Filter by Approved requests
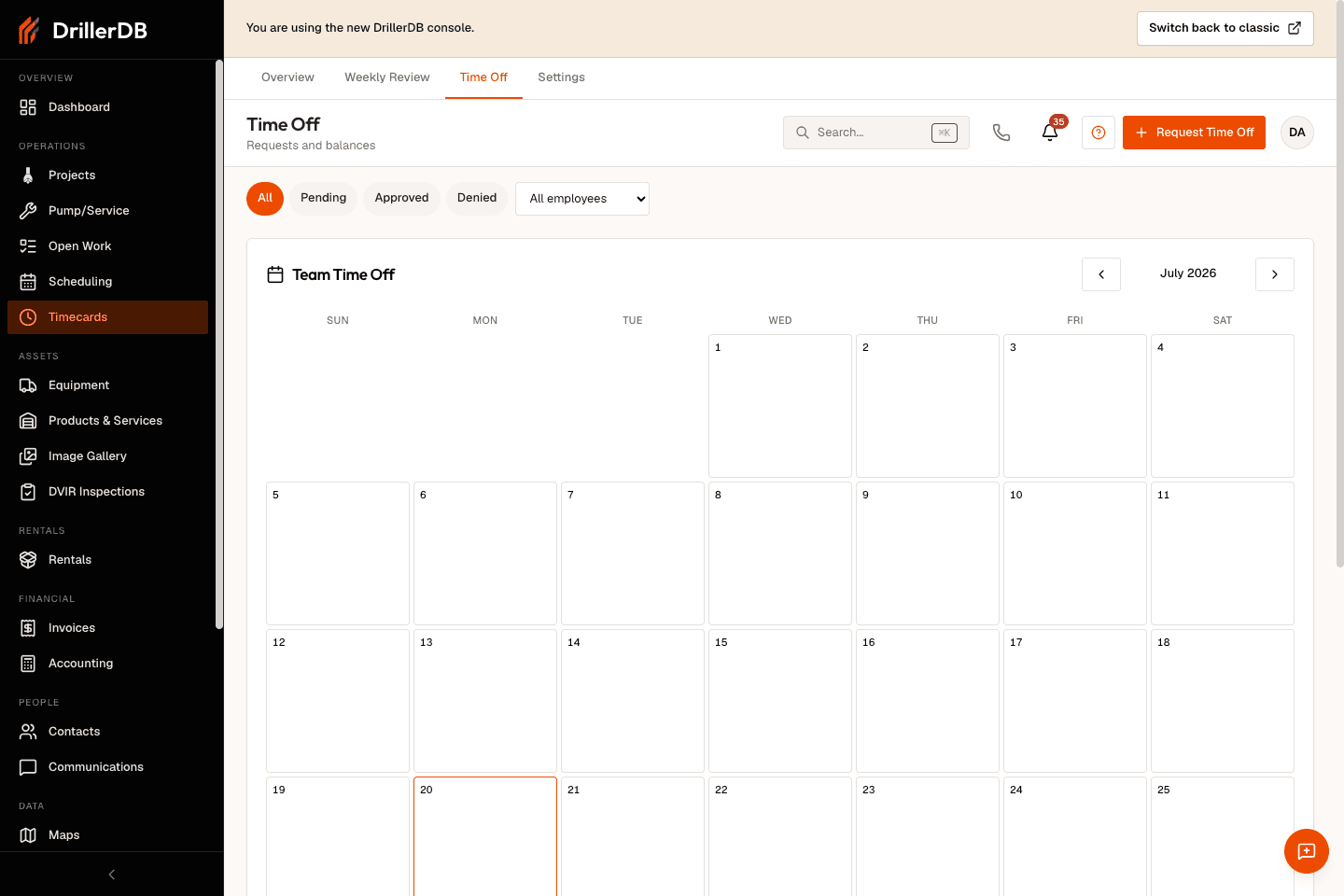This screenshot has width=1344, height=896. [x=401, y=199]
